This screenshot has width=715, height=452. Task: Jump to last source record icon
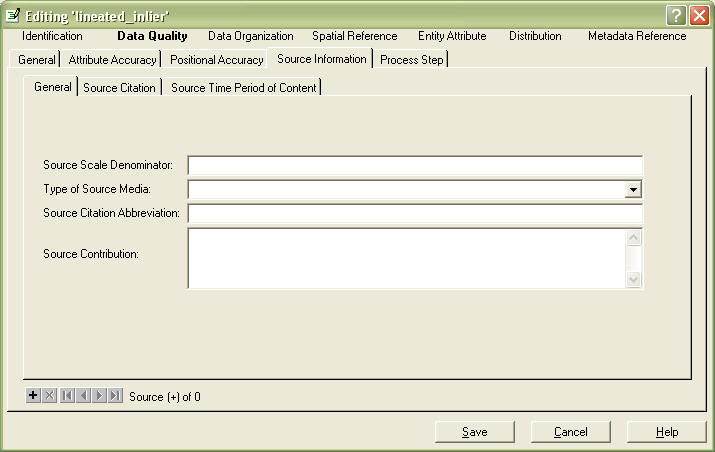pyautogui.click(x=115, y=396)
